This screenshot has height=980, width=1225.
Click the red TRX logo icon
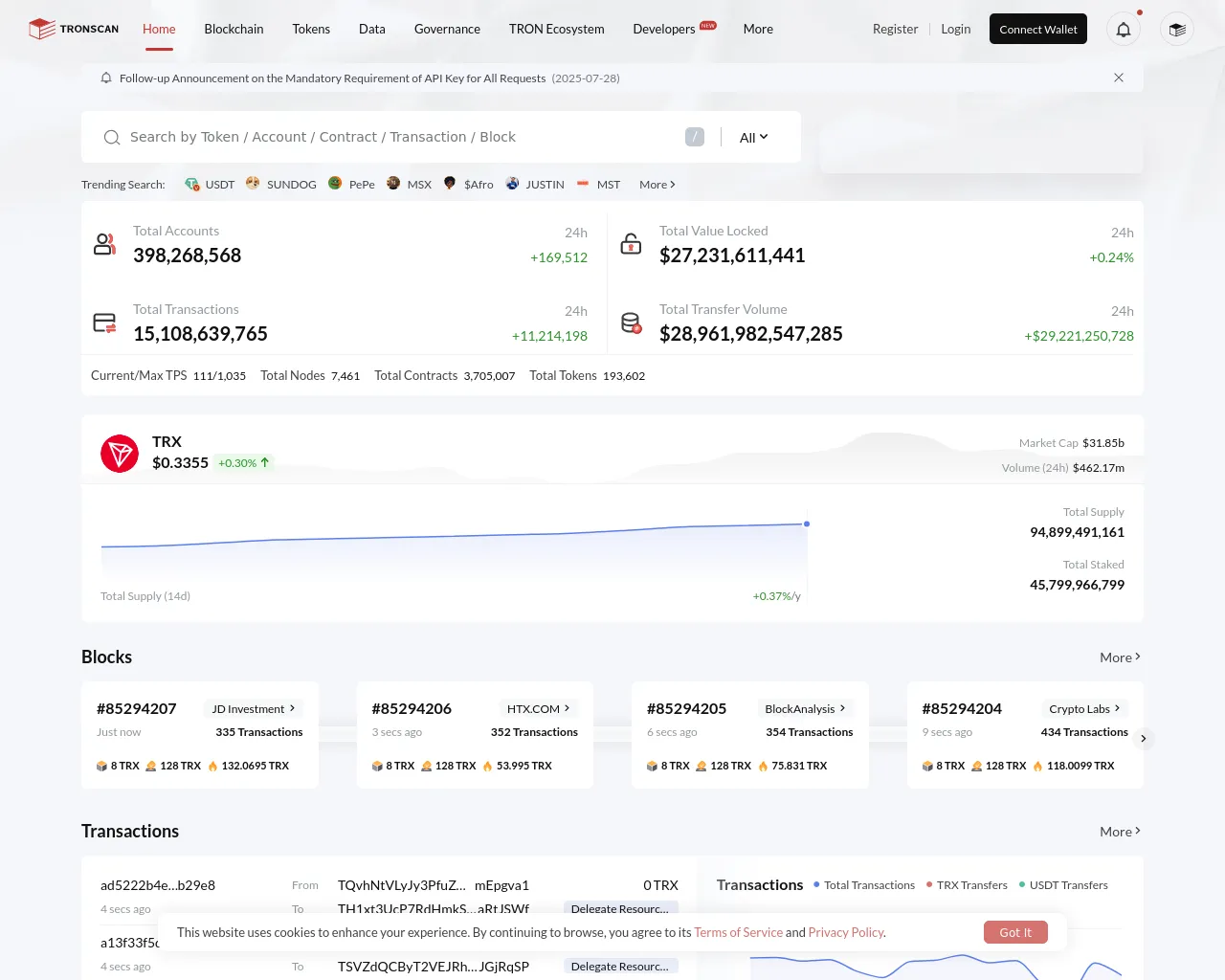pos(120,454)
